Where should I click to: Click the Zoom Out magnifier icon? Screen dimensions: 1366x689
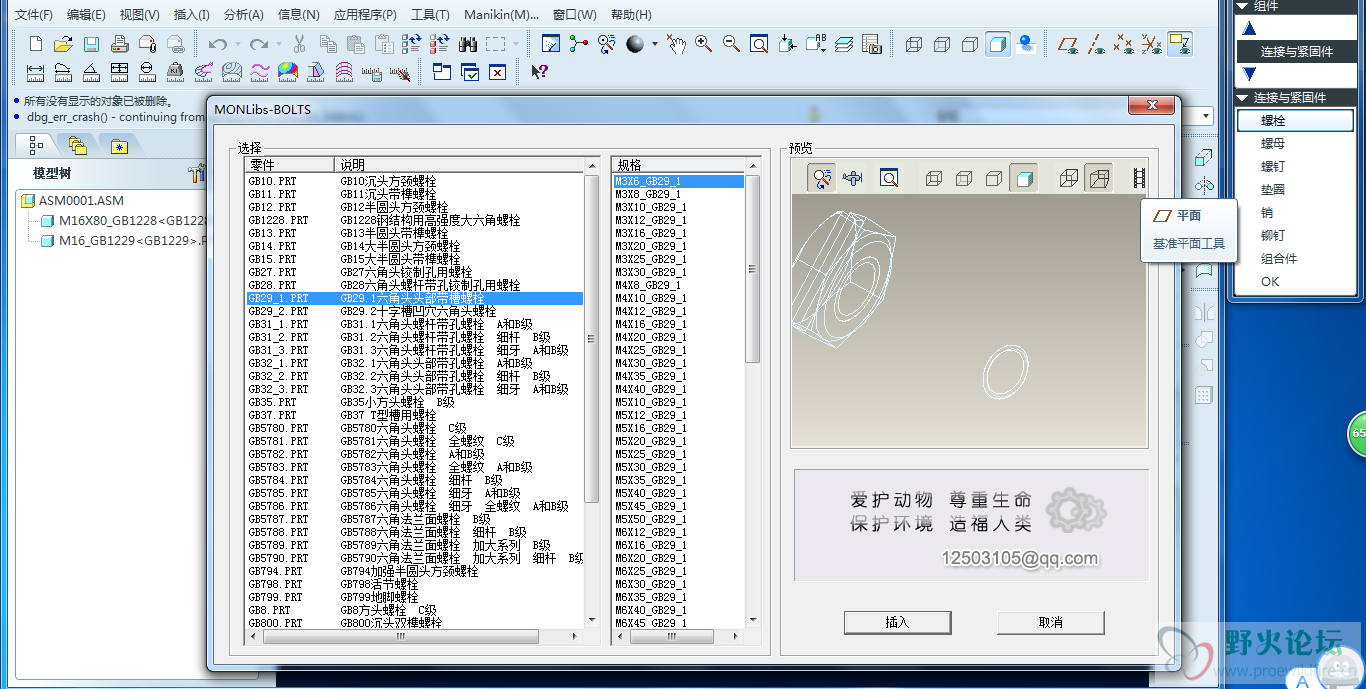[731, 44]
